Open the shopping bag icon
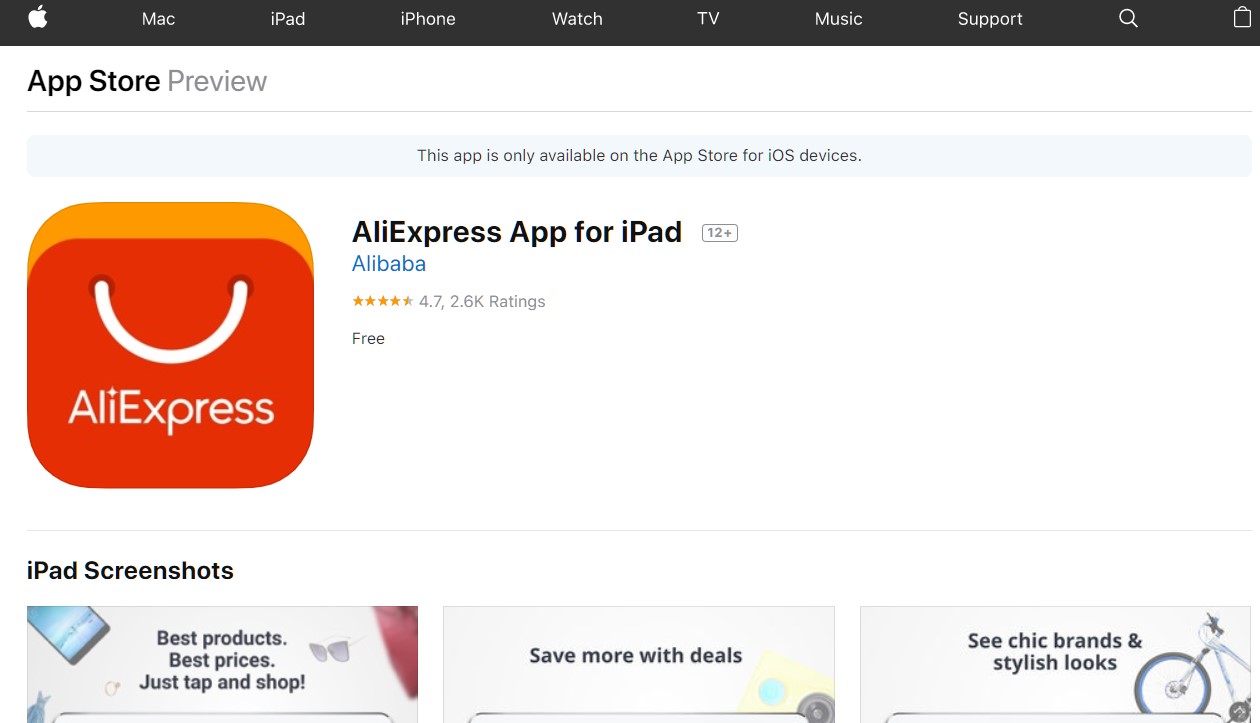 [x=1241, y=17]
